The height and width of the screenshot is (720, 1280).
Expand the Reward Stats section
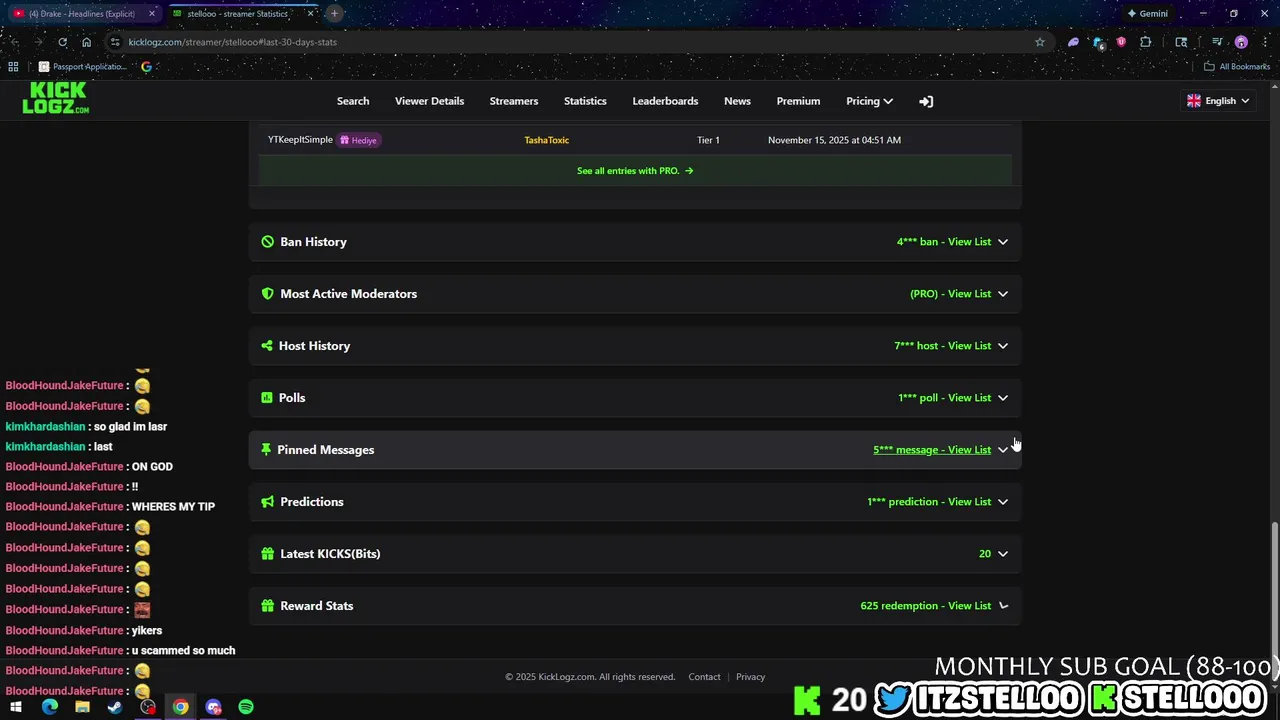coord(635,606)
